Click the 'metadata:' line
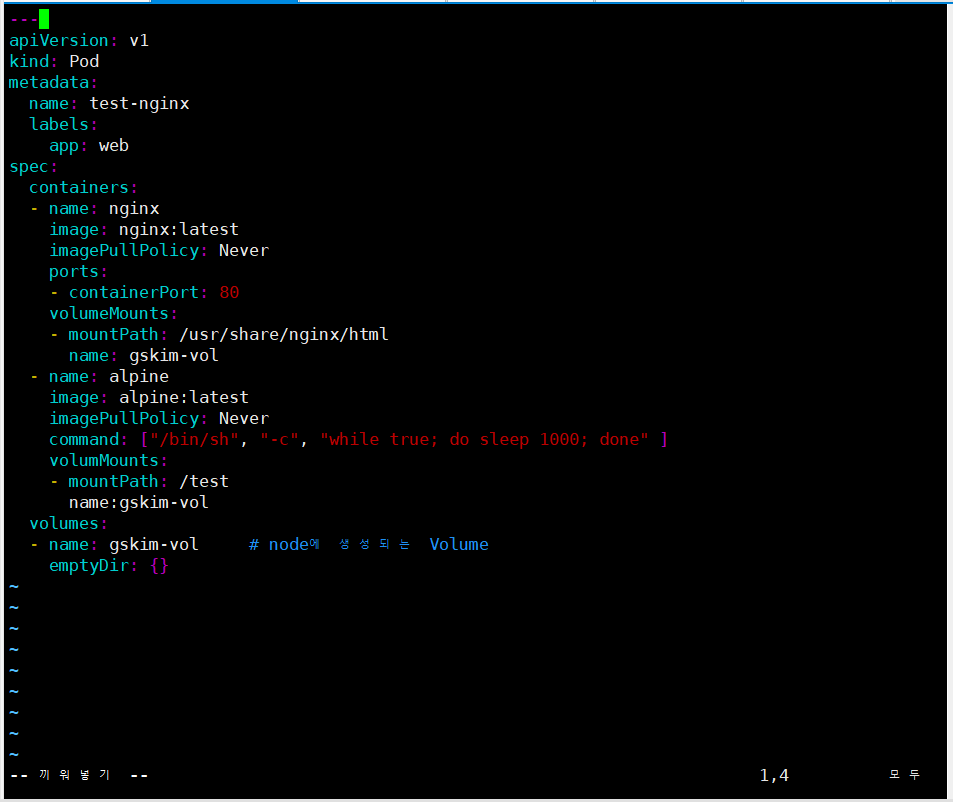This screenshot has height=802, width=953. tap(53, 83)
